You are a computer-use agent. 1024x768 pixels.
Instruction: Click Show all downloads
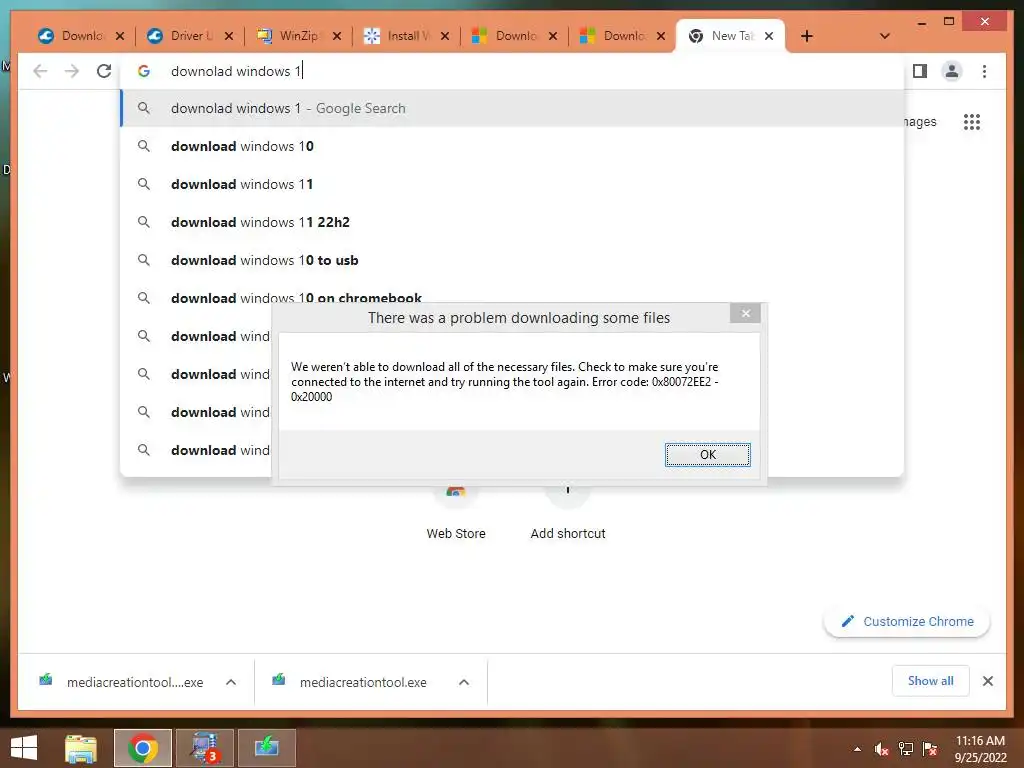coord(930,681)
